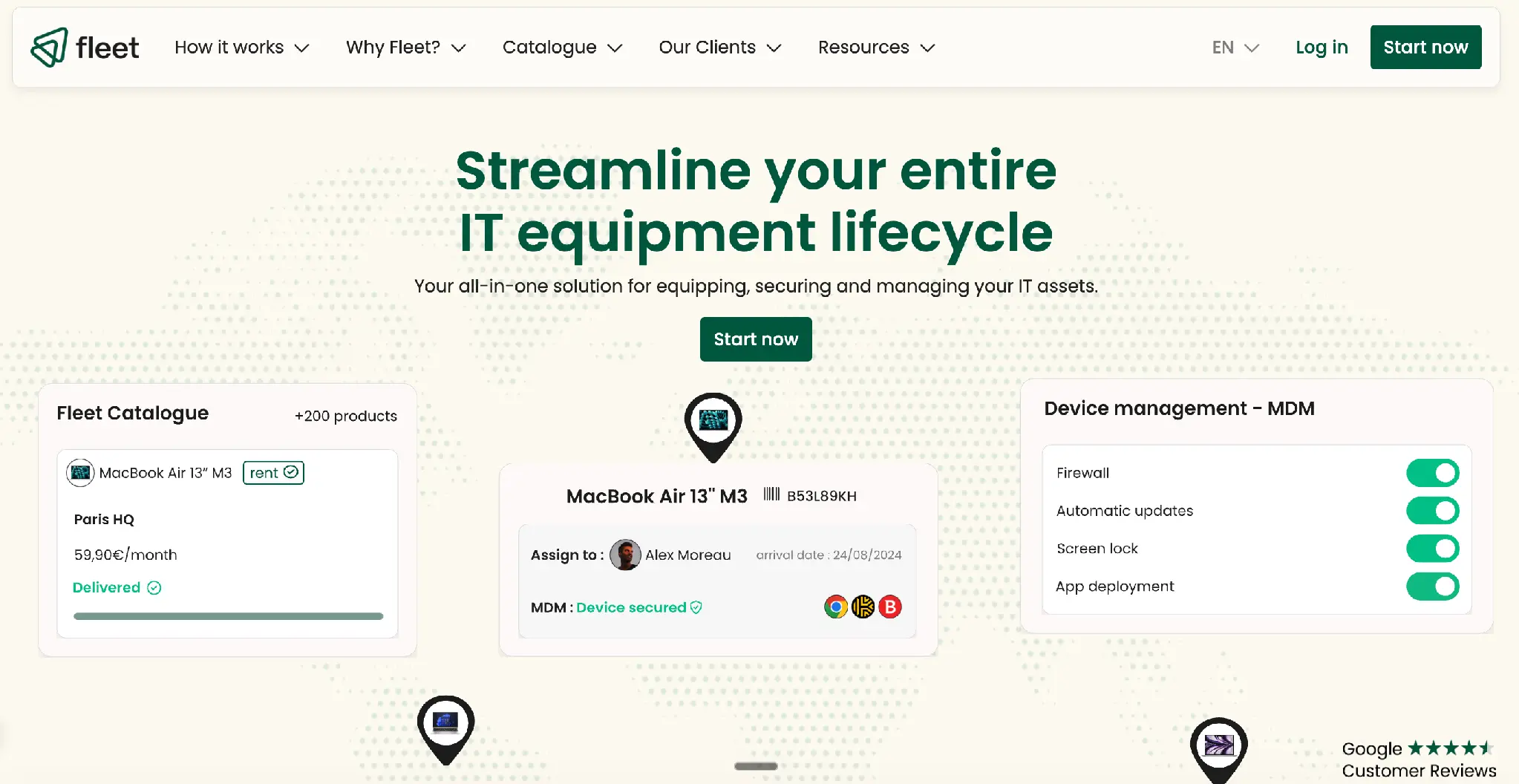Image resolution: width=1519 pixels, height=784 pixels.
Task: Click serial number B53L89KH
Action: click(x=821, y=496)
